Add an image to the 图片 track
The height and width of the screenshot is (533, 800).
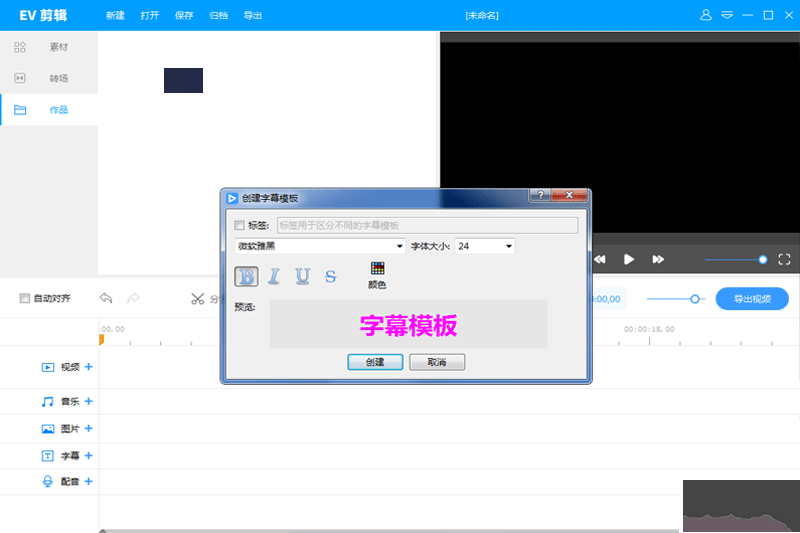click(89, 428)
